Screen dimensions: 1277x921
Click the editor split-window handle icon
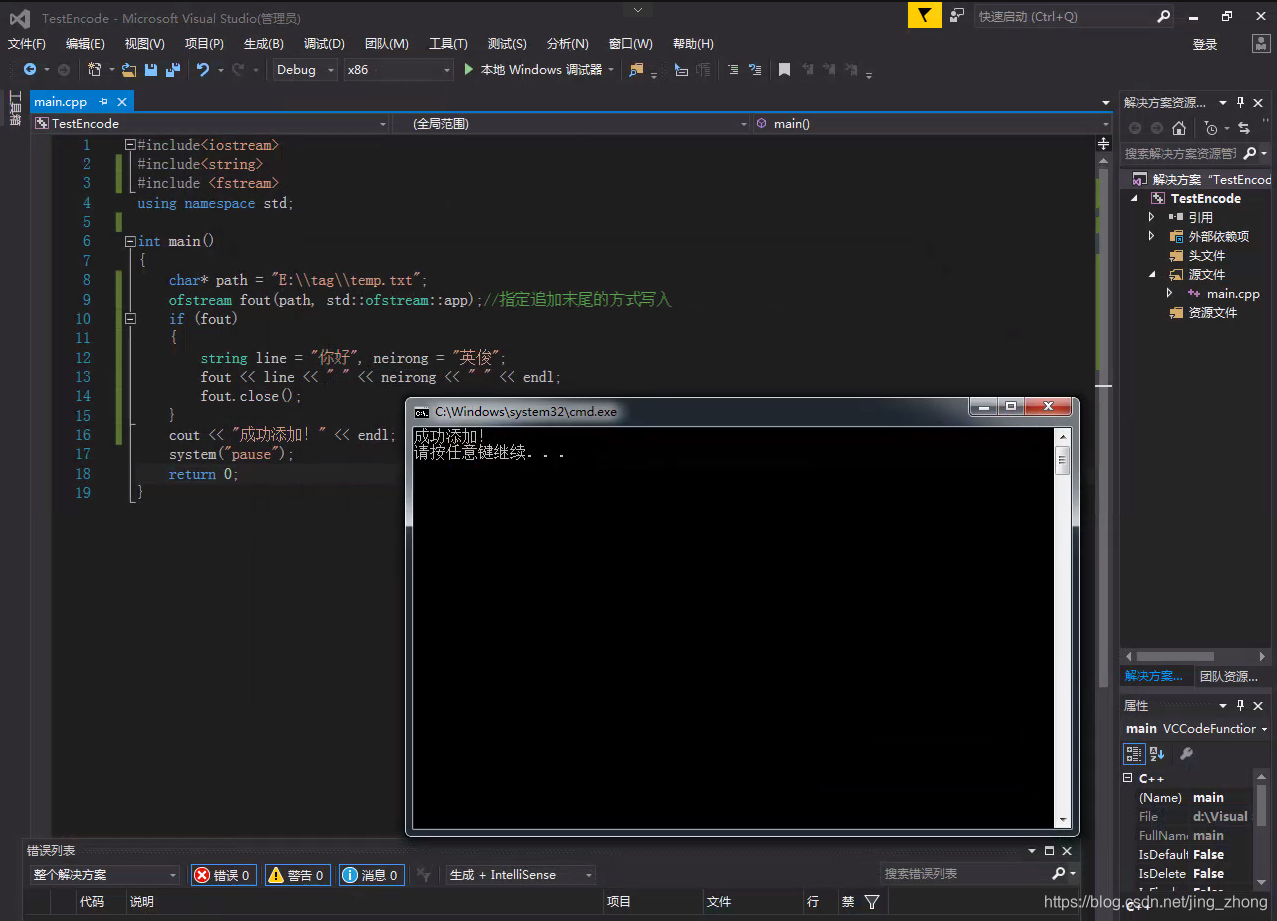tap(1104, 145)
